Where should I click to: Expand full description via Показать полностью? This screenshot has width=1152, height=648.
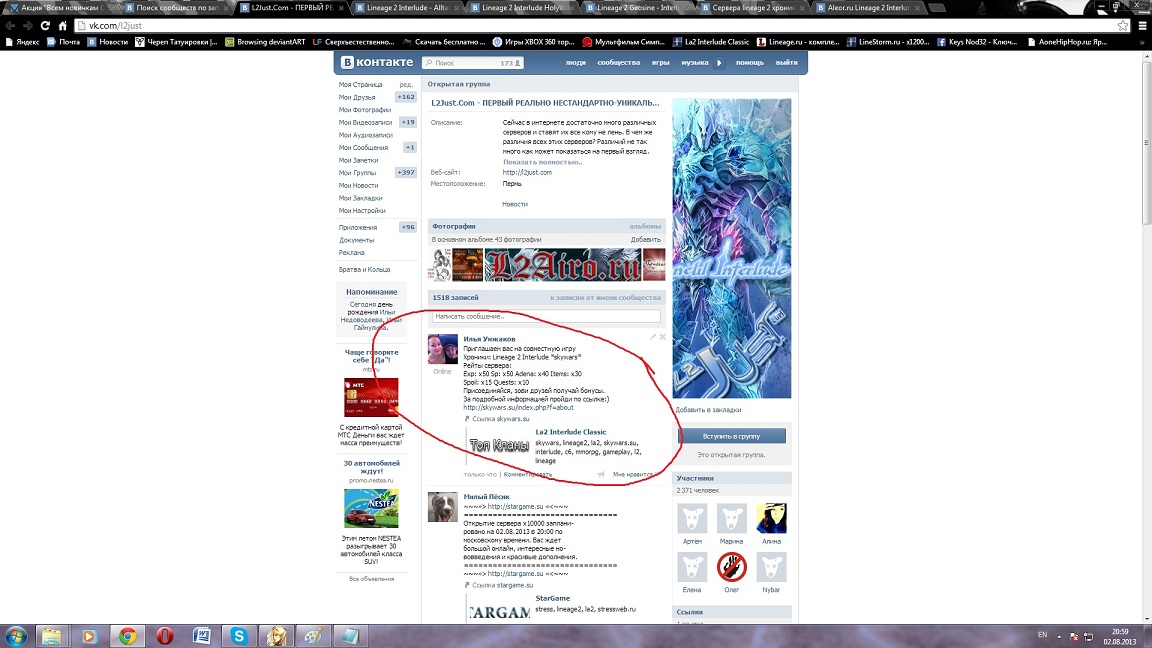coord(542,162)
